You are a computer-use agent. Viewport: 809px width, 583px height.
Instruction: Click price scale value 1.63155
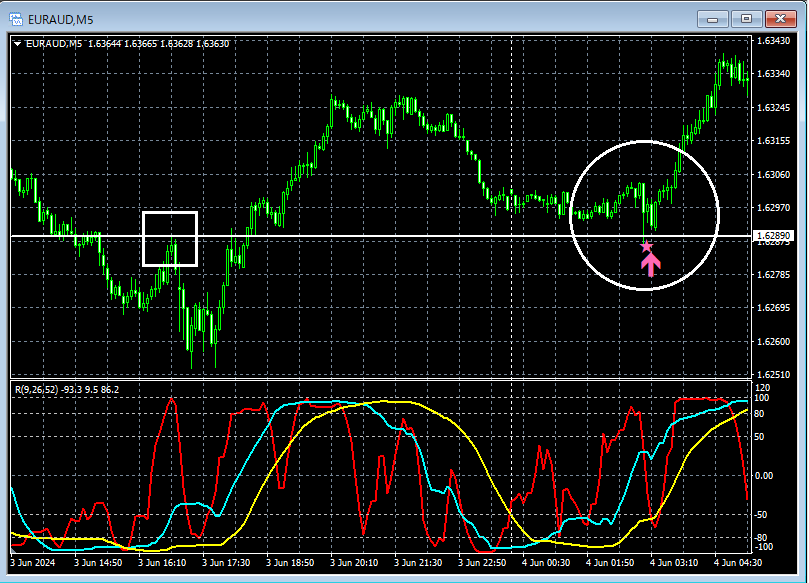(x=773, y=140)
